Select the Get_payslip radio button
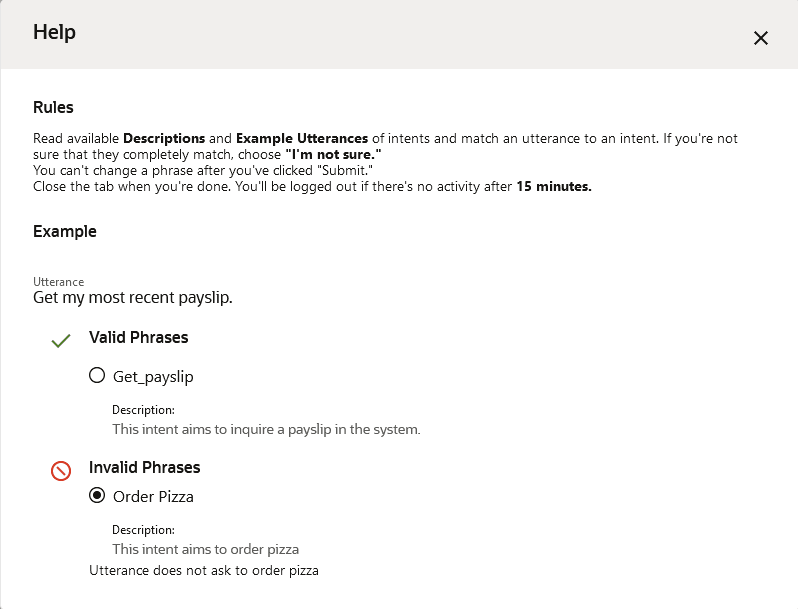Viewport: 798px width, 609px height. coord(97,375)
